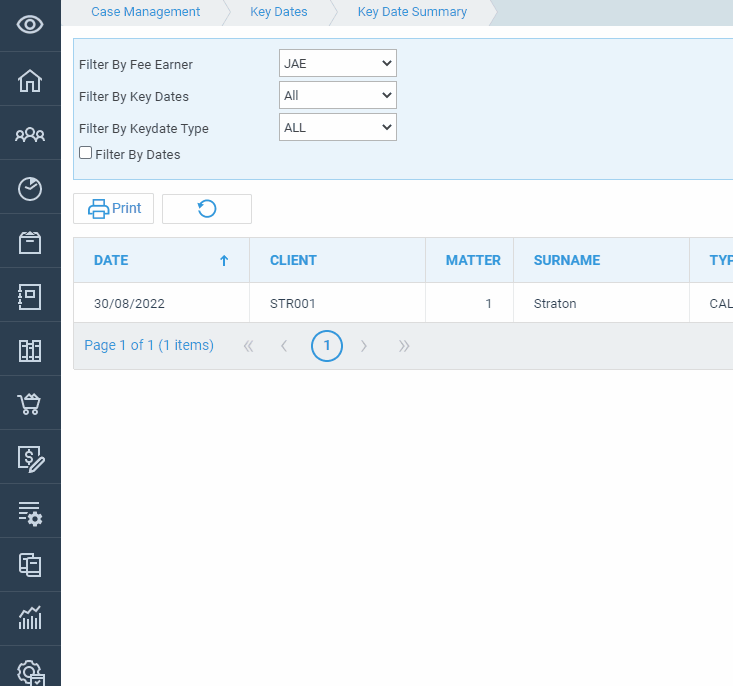Open the clock time recording icon
Screen dimensions: 733x686
tap(30, 188)
